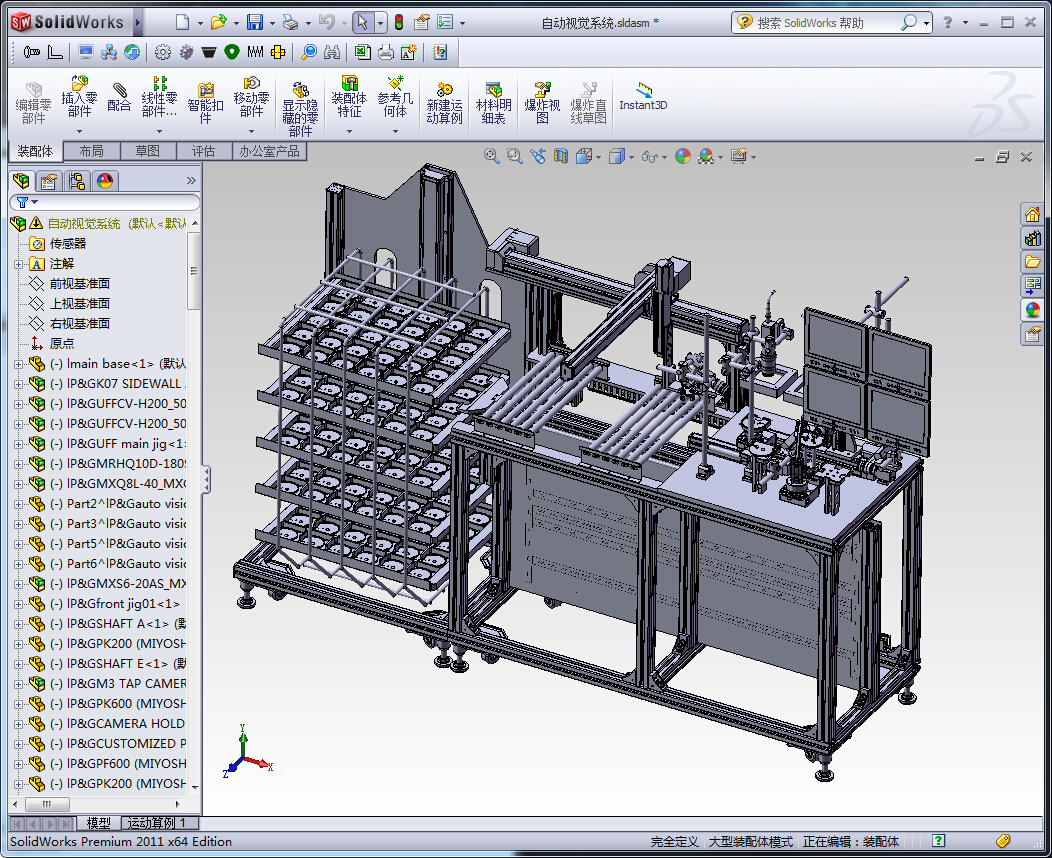Image resolution: width=1052 pixels, height=858 pixels.
Task: Toggle the Select arrow cursor tool
Action: (362, 22)
